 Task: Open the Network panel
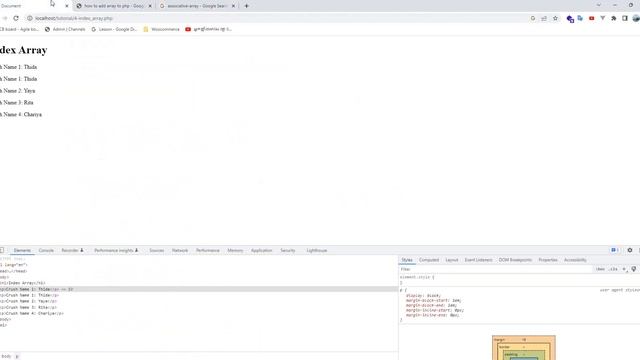click(x=180, y=250)
